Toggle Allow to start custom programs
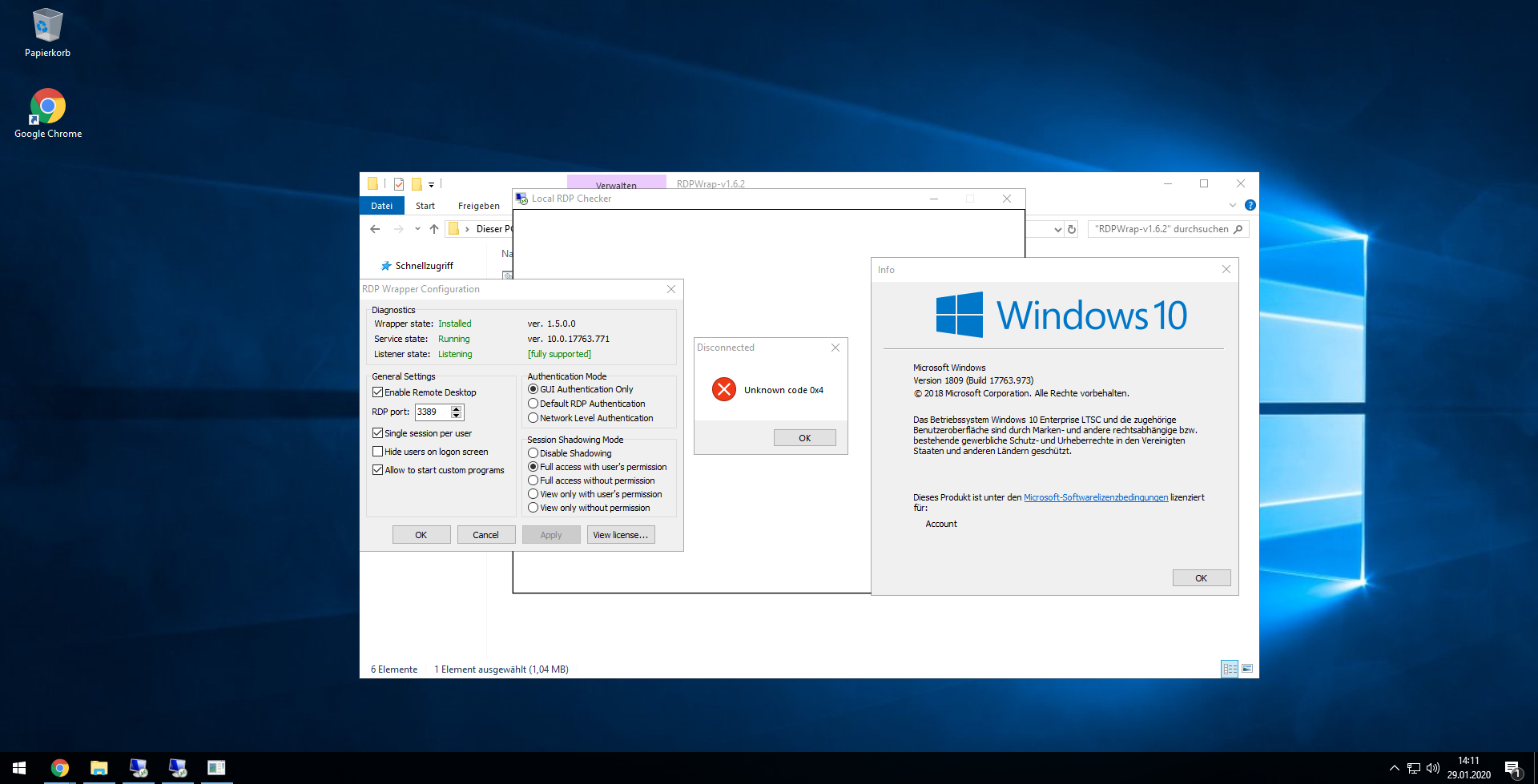Viewport: 1538px width, 784px height. point(377,470)
